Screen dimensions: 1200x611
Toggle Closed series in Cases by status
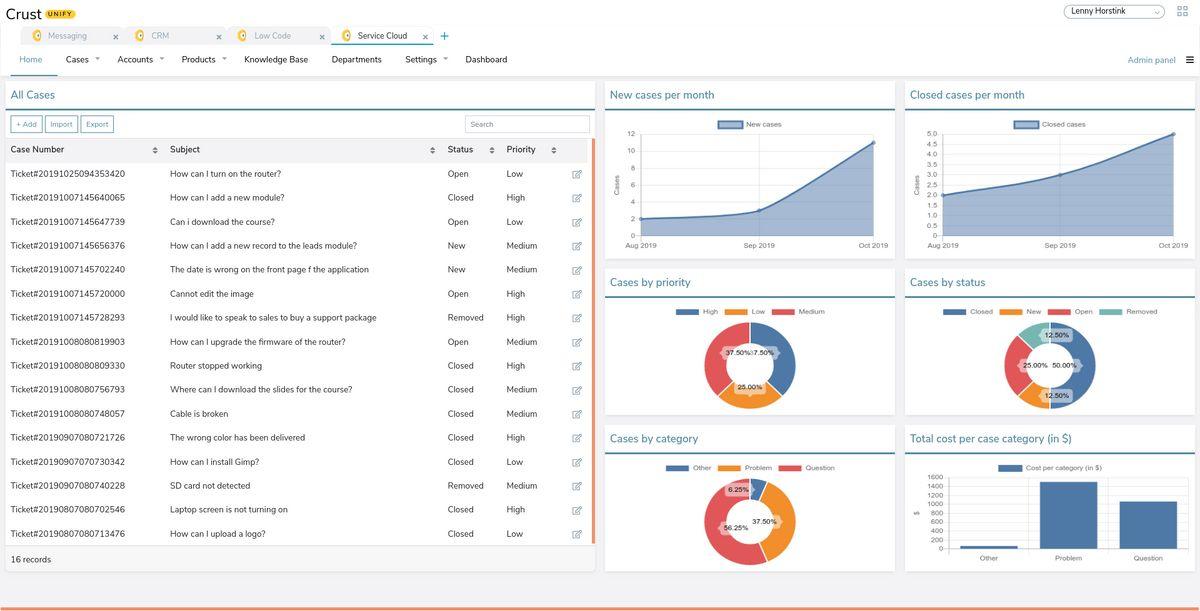pos(968,311)
